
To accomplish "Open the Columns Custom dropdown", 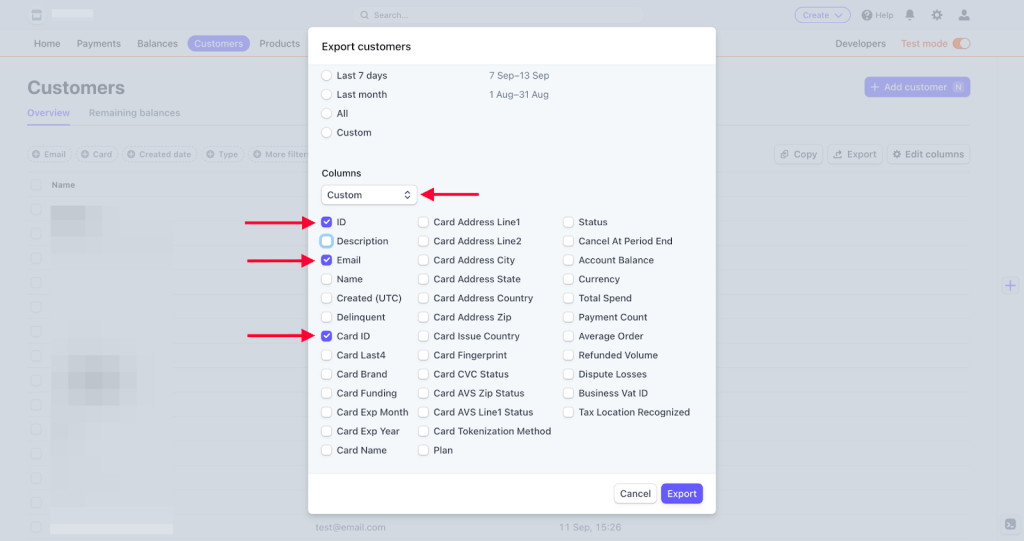I will click(369, 195).
